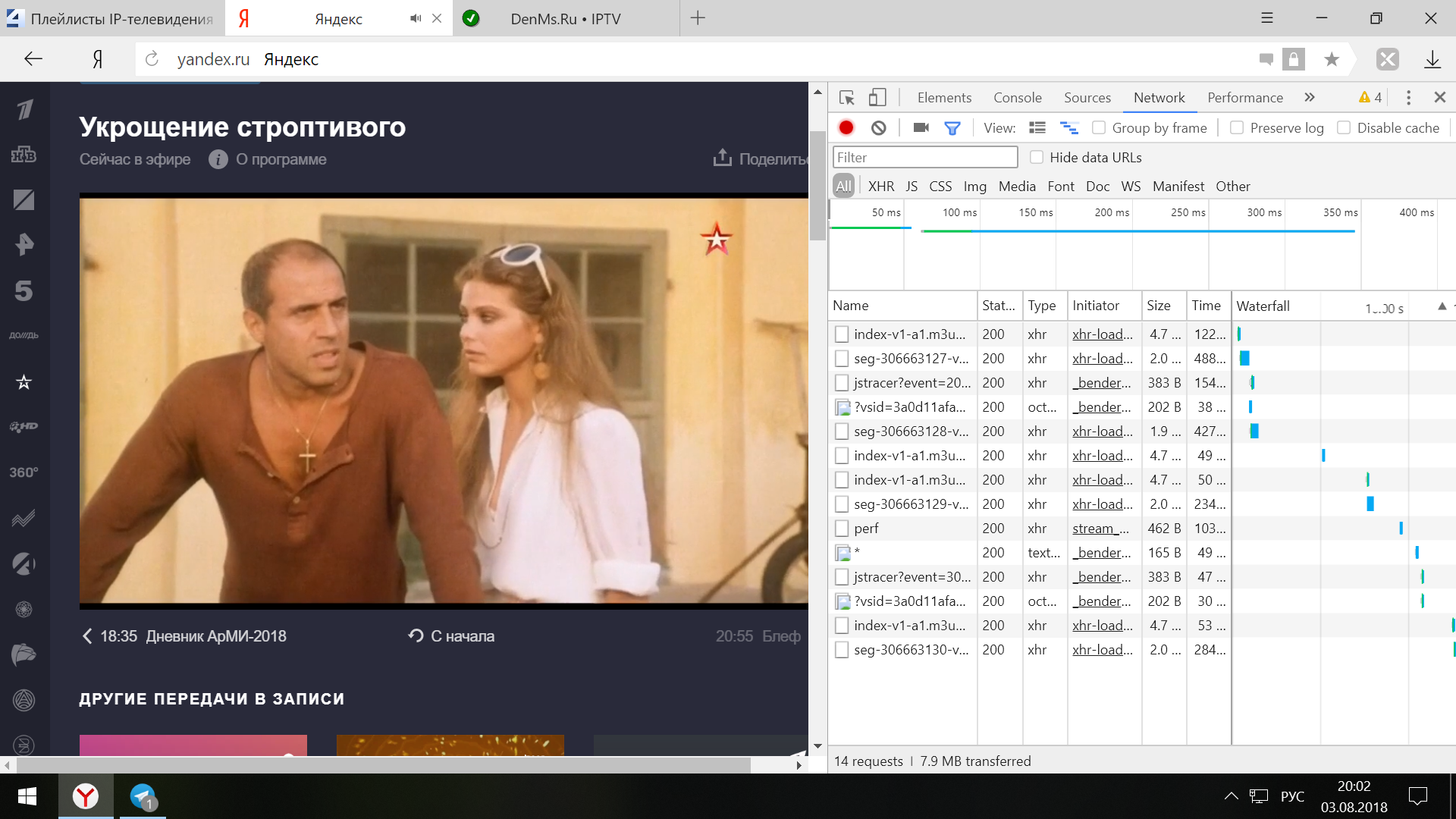The height and width of the screenshot is (819, 1456).
Task: Click the network Filter text field
Action: [x=924, y=157]
